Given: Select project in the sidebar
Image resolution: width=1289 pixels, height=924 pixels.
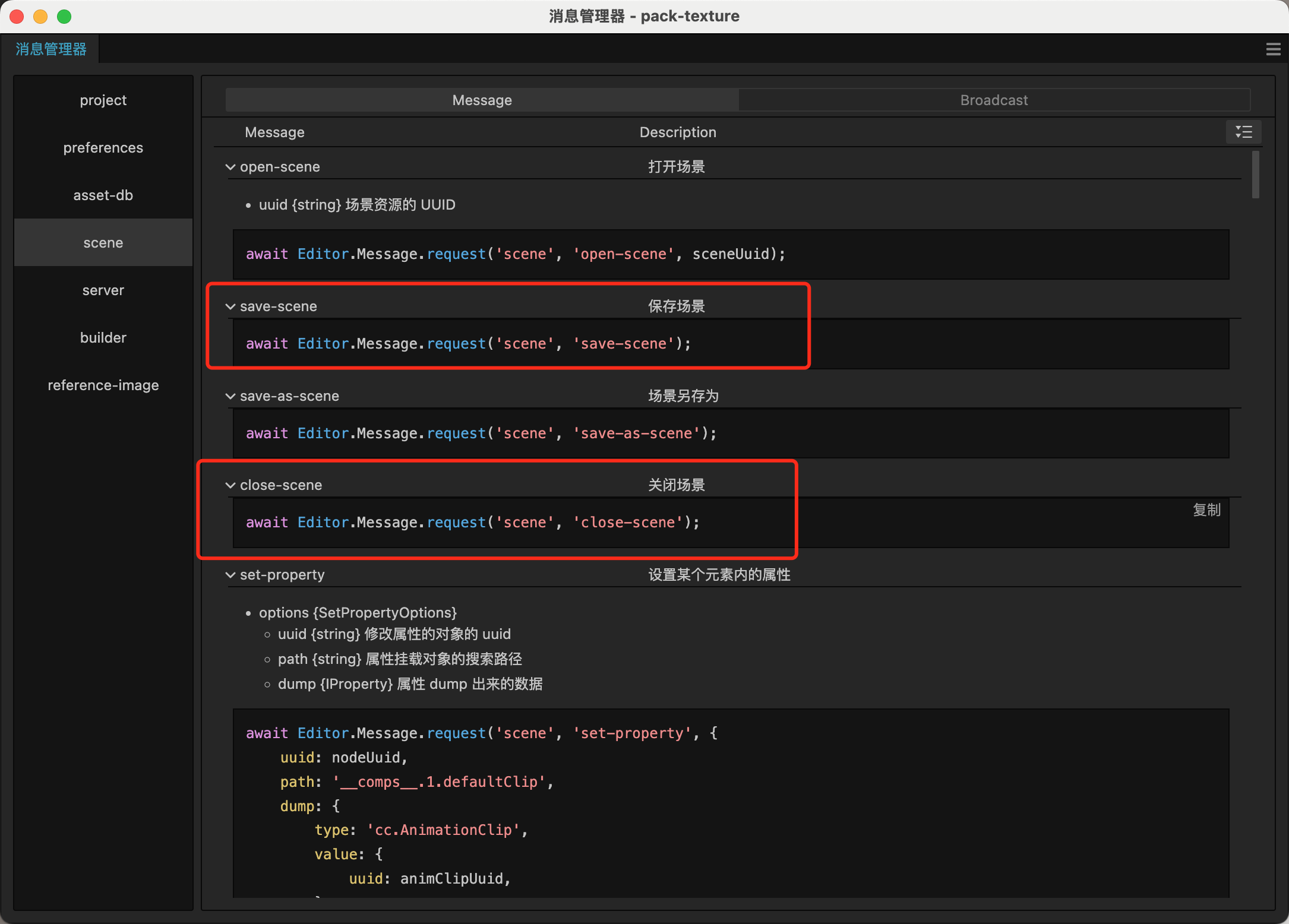Looking at the screenshot, I should [103, 100].
